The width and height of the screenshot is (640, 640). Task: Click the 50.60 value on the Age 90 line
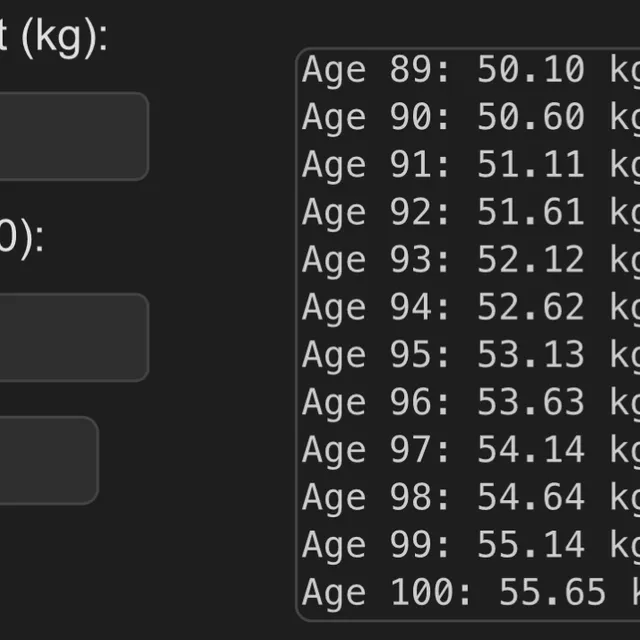pos(530,118)
